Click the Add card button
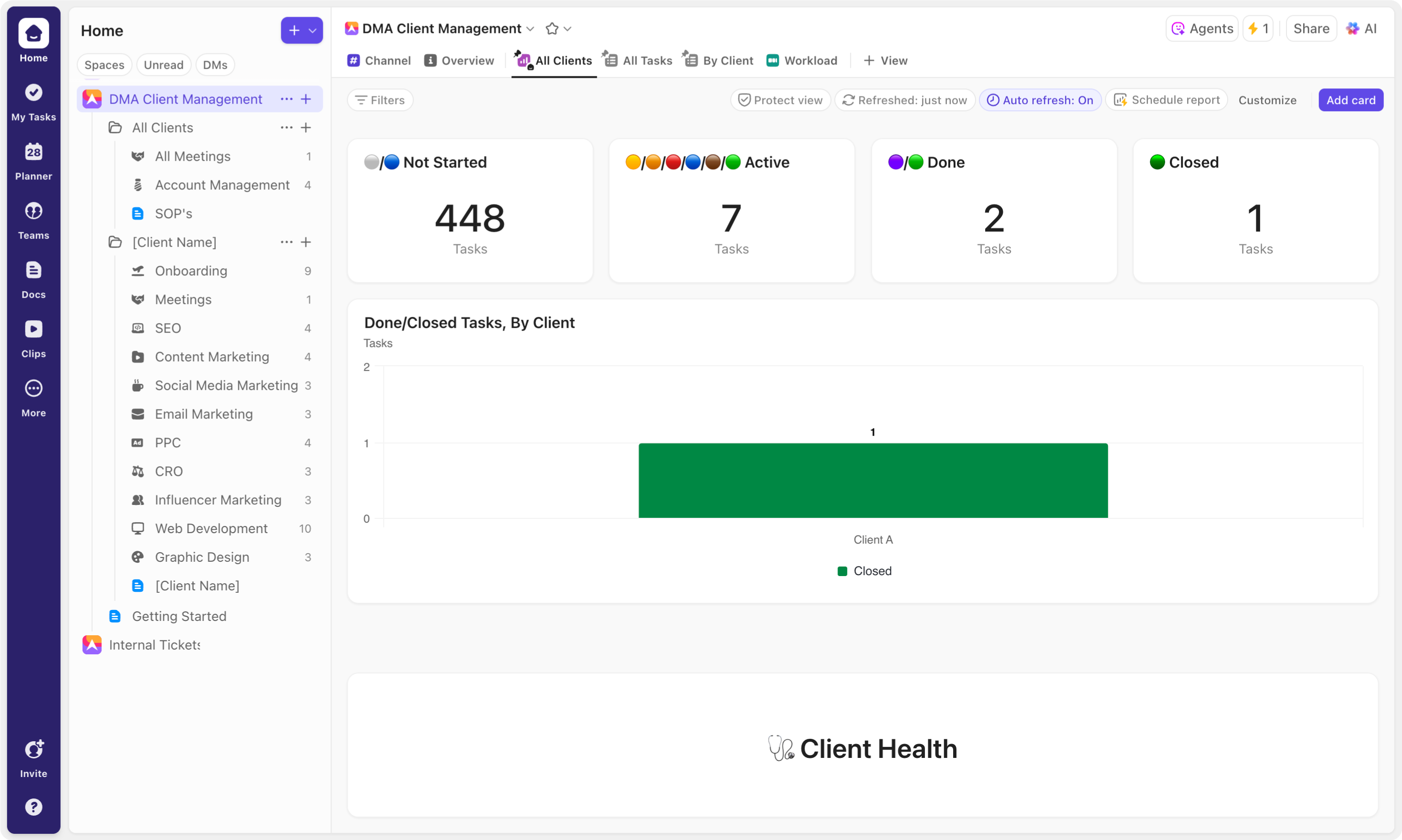Viewport: 1402px width, 840px height. [x=1350, y=100]
